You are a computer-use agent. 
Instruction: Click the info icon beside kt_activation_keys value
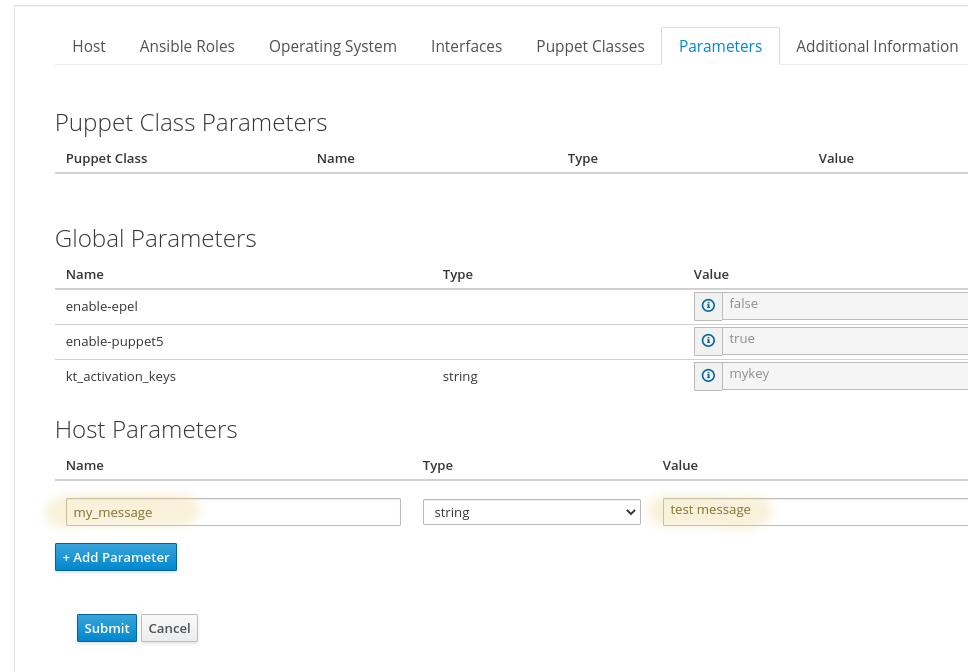point(708,376)
